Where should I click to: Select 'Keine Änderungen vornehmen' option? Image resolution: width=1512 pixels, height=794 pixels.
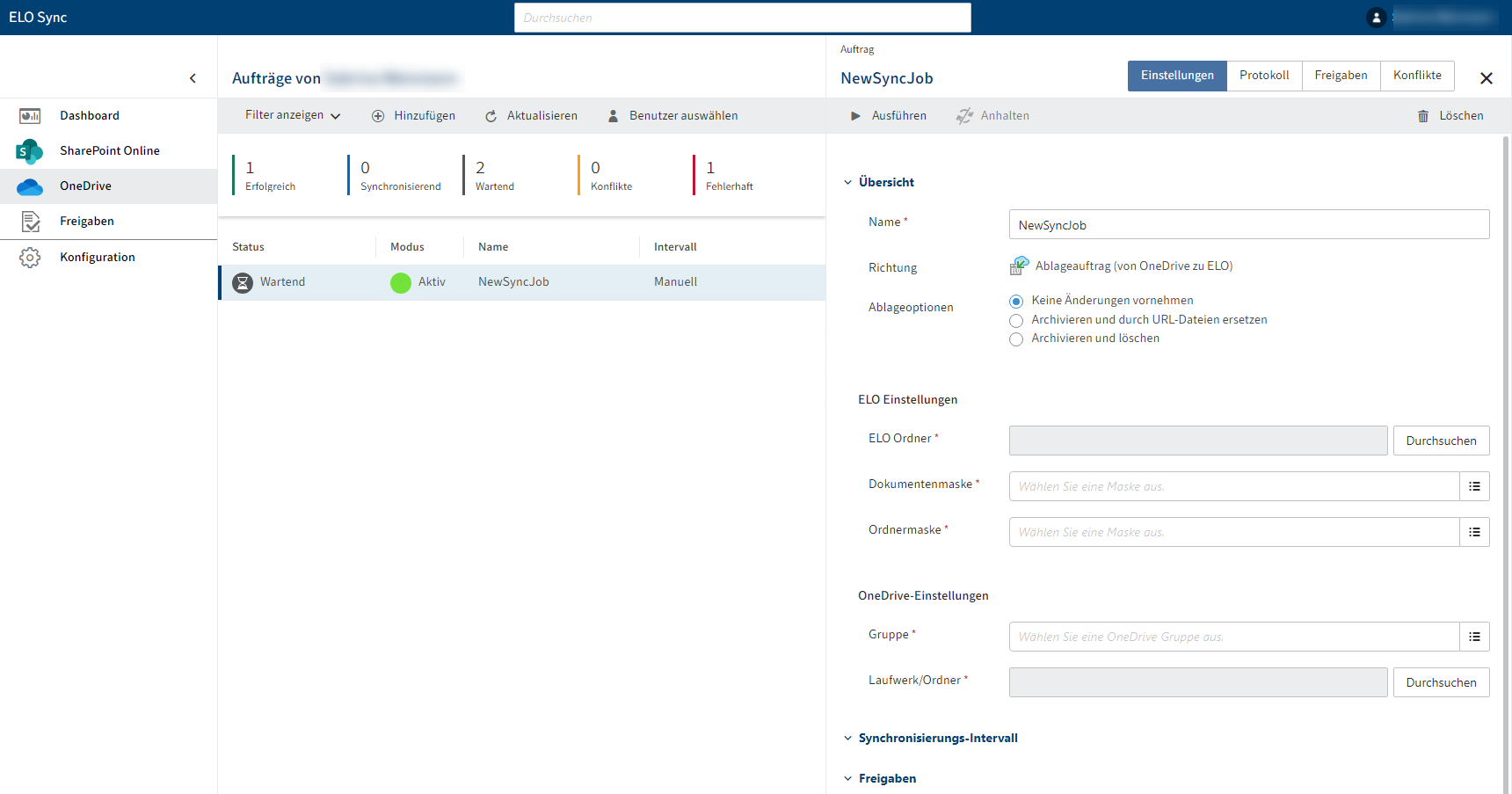point(1016,301)
